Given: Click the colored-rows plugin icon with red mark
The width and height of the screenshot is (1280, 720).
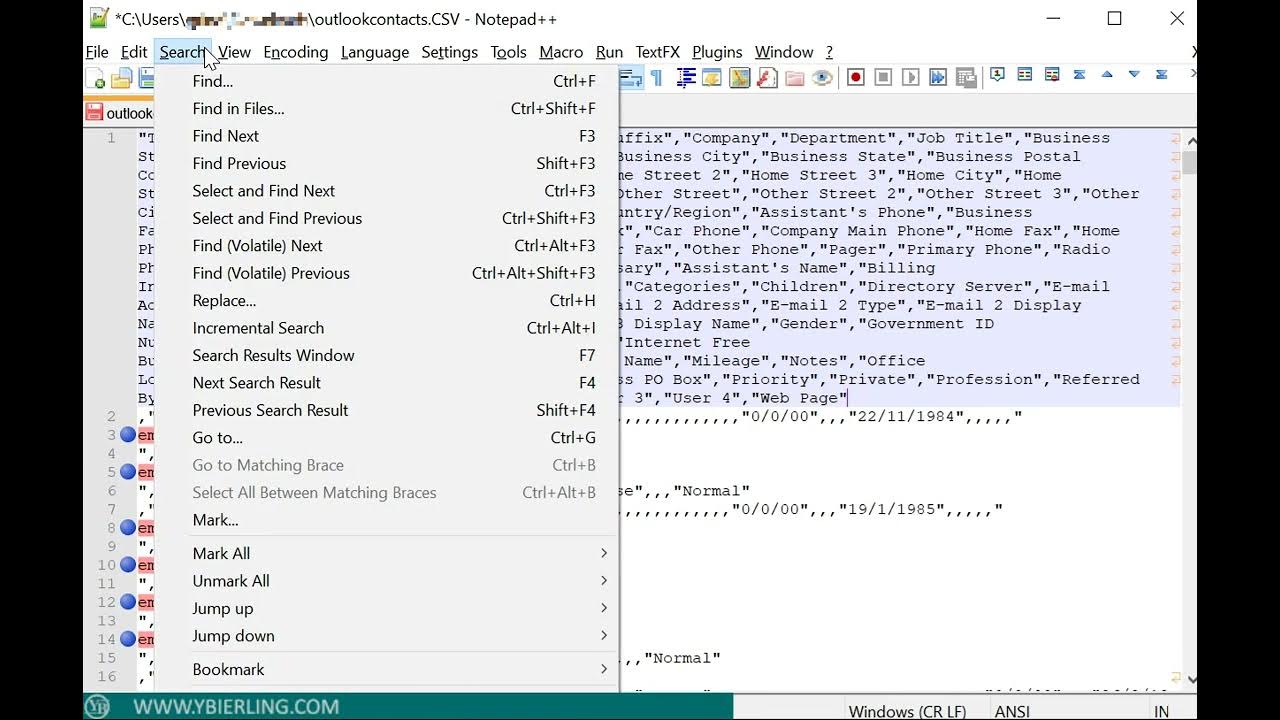Looking at the screenshot, I should pos(1052,74).
